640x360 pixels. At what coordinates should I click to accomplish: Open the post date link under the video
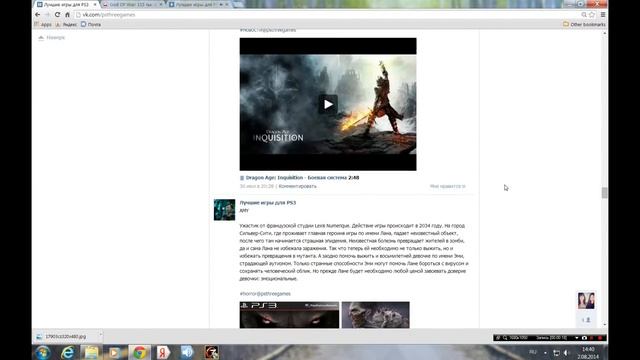[x=256, y=186]
